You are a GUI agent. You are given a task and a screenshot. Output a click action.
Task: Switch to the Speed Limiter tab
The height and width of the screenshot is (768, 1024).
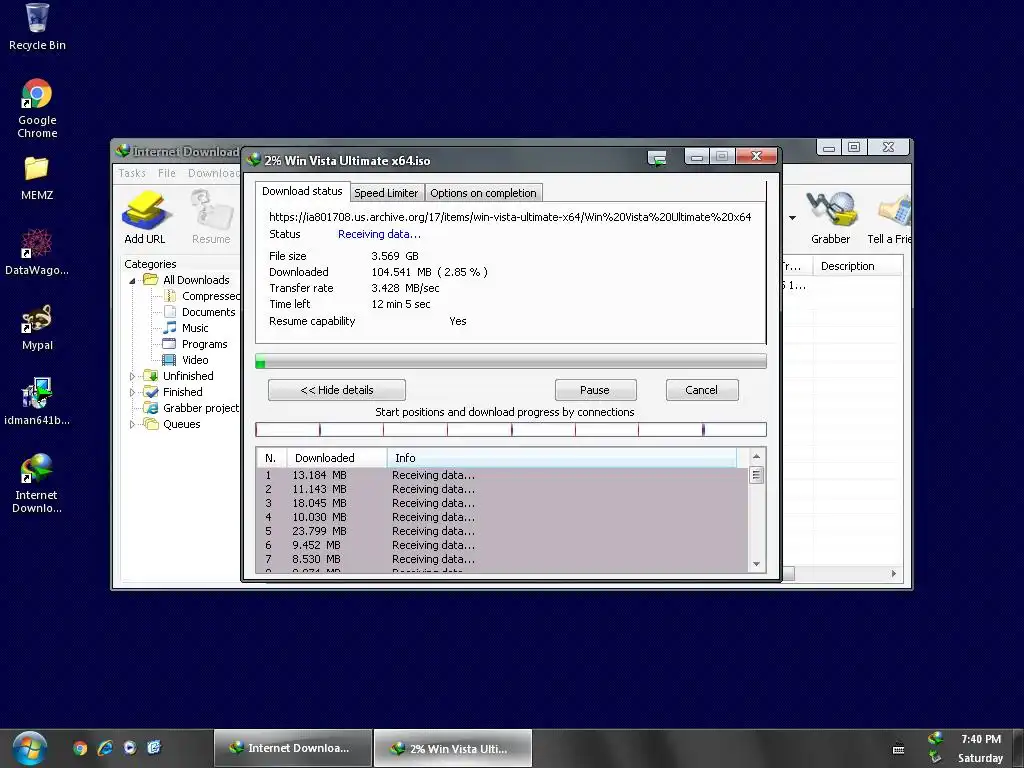386,193
